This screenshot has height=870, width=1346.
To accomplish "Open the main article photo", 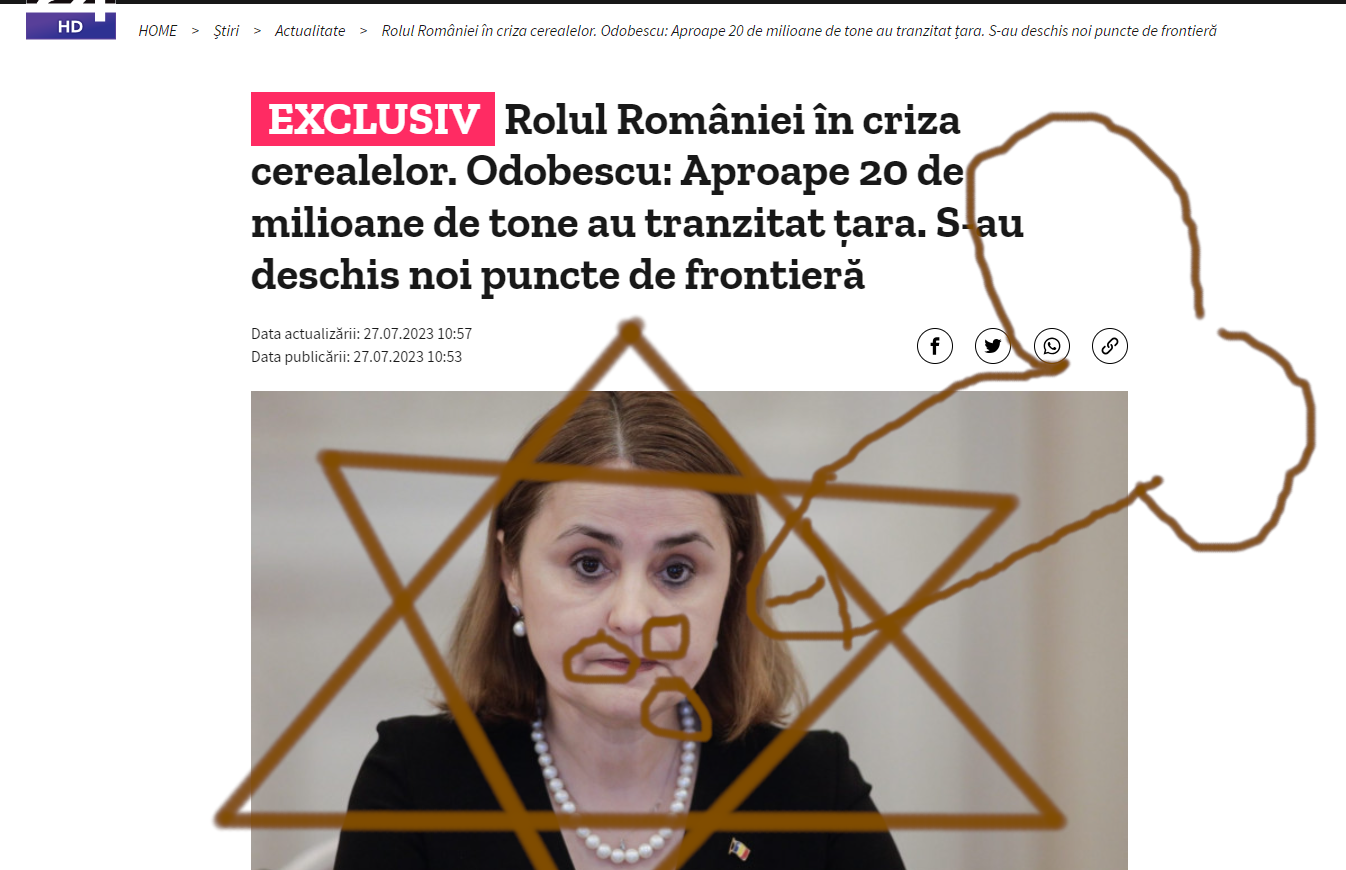I will pyautogui.click(x=689, y=630).
